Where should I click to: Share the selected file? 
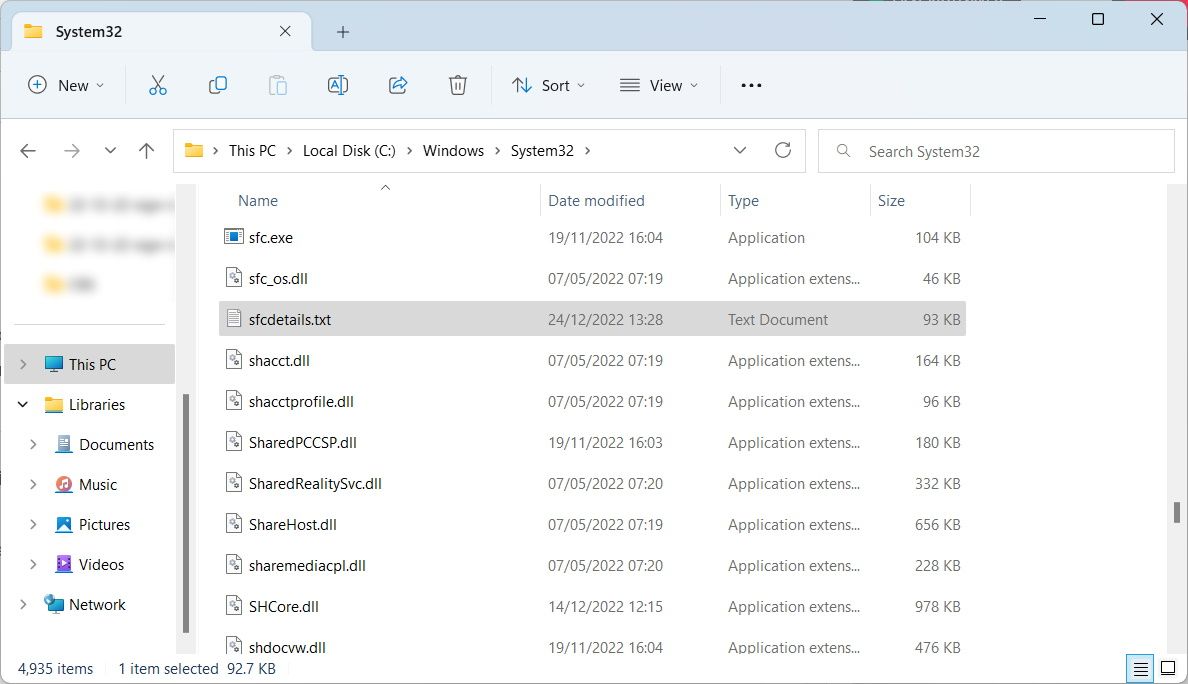pyautogui.click(x=397, y=85)
